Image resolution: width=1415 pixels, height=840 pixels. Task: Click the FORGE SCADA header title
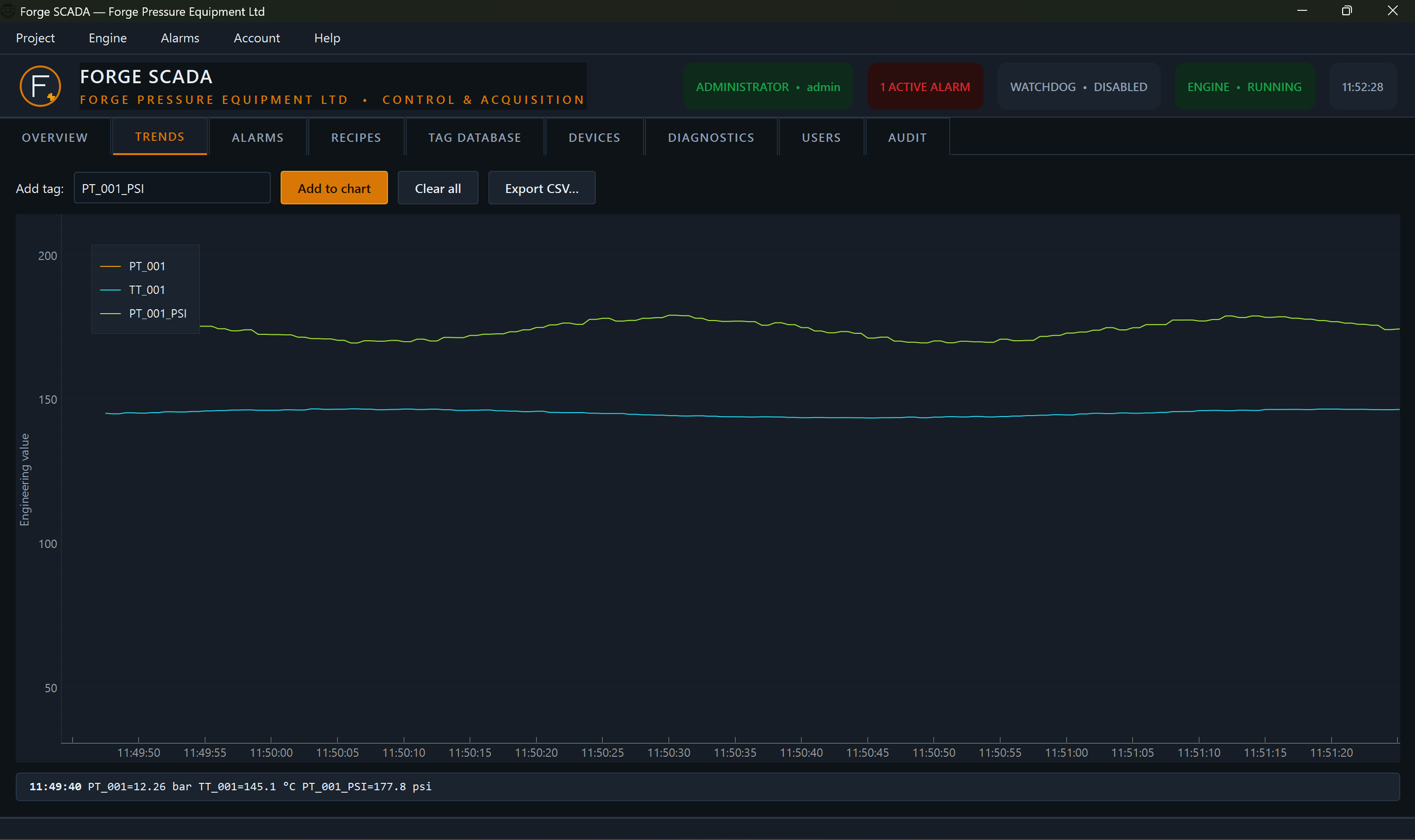(x=146, y=77)
